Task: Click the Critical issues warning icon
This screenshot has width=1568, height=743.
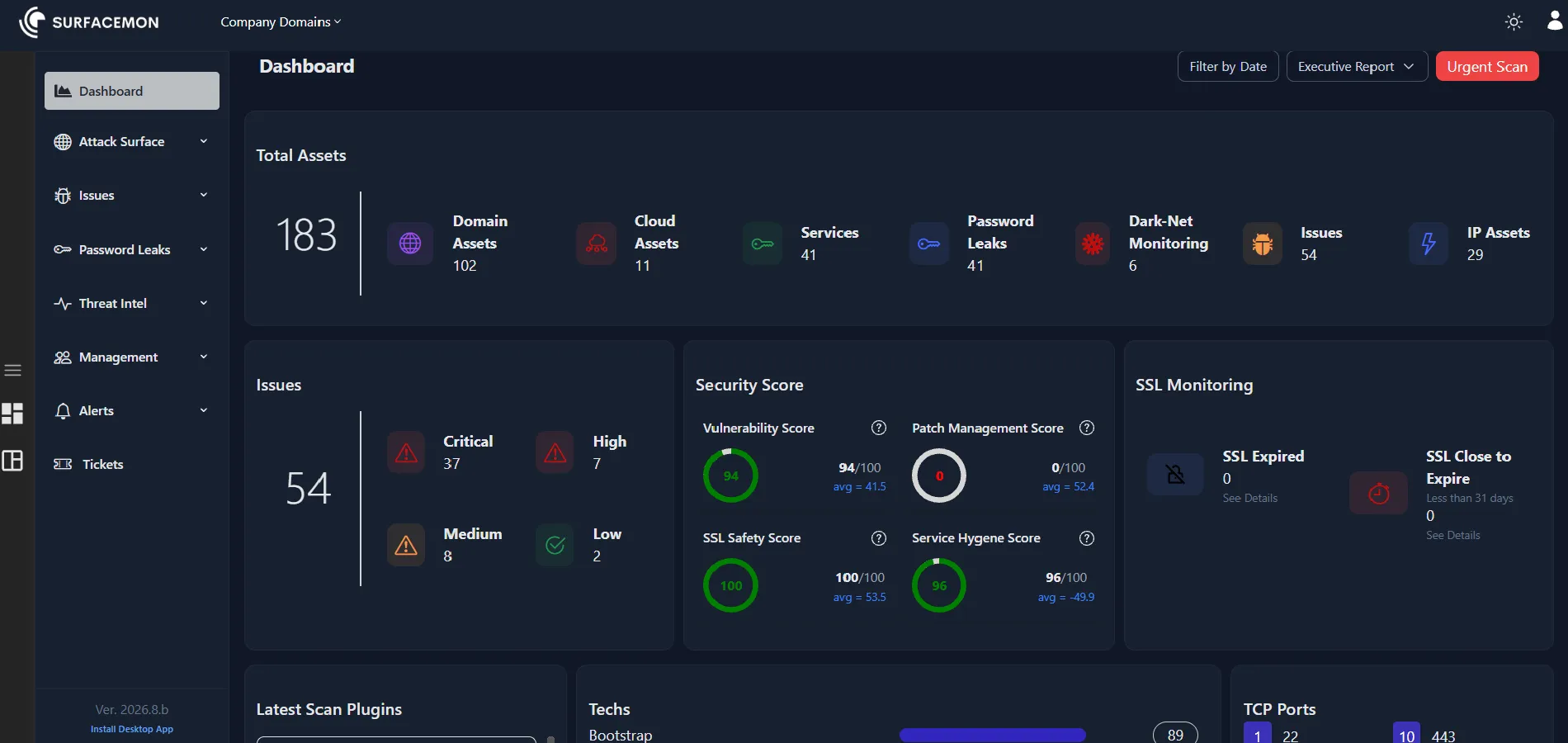Action: 406,452
